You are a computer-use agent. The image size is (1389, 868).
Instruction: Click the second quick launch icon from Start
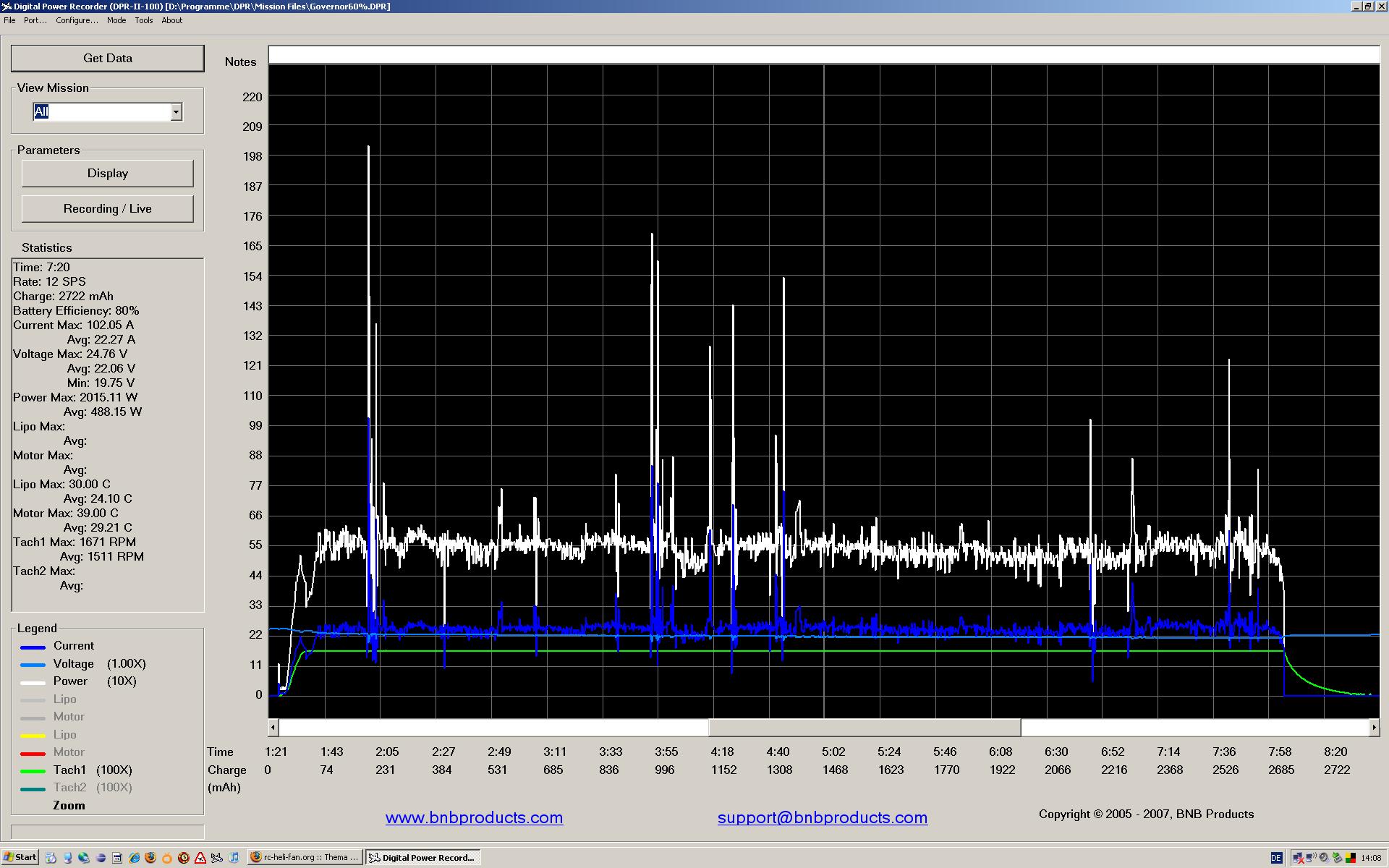point(67,857)
